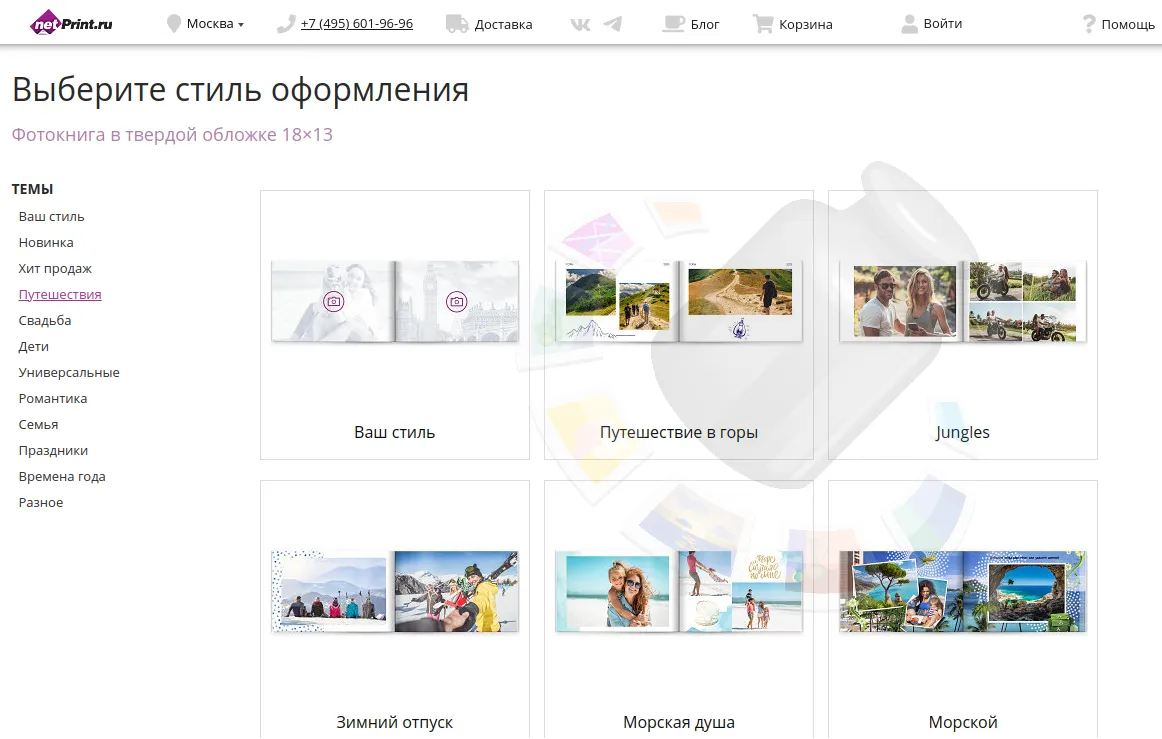Click the VK social network icon
The width and height of the screenshot is (1162, 739).
pos(579,23)
